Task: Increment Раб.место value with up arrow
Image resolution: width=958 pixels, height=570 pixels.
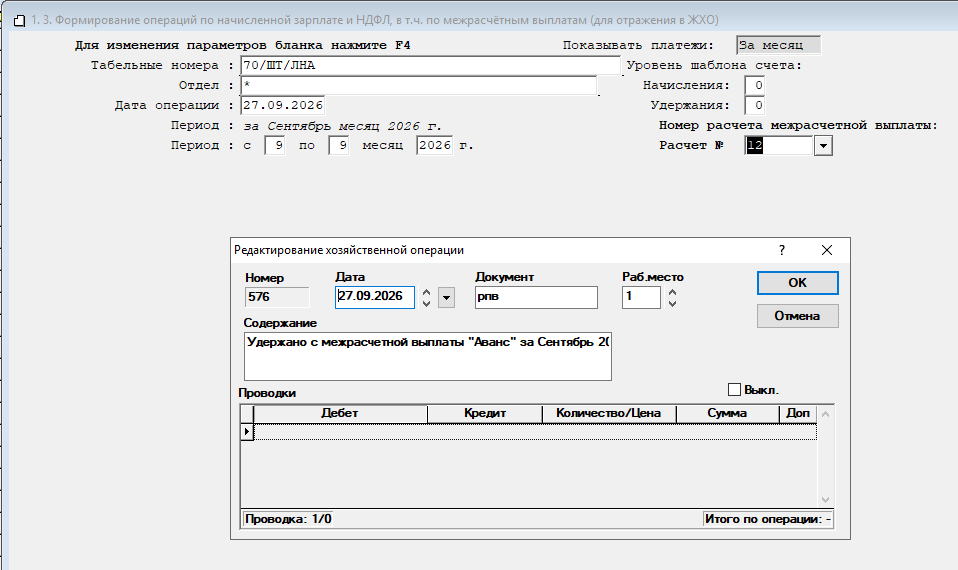Action: [673, 293]
